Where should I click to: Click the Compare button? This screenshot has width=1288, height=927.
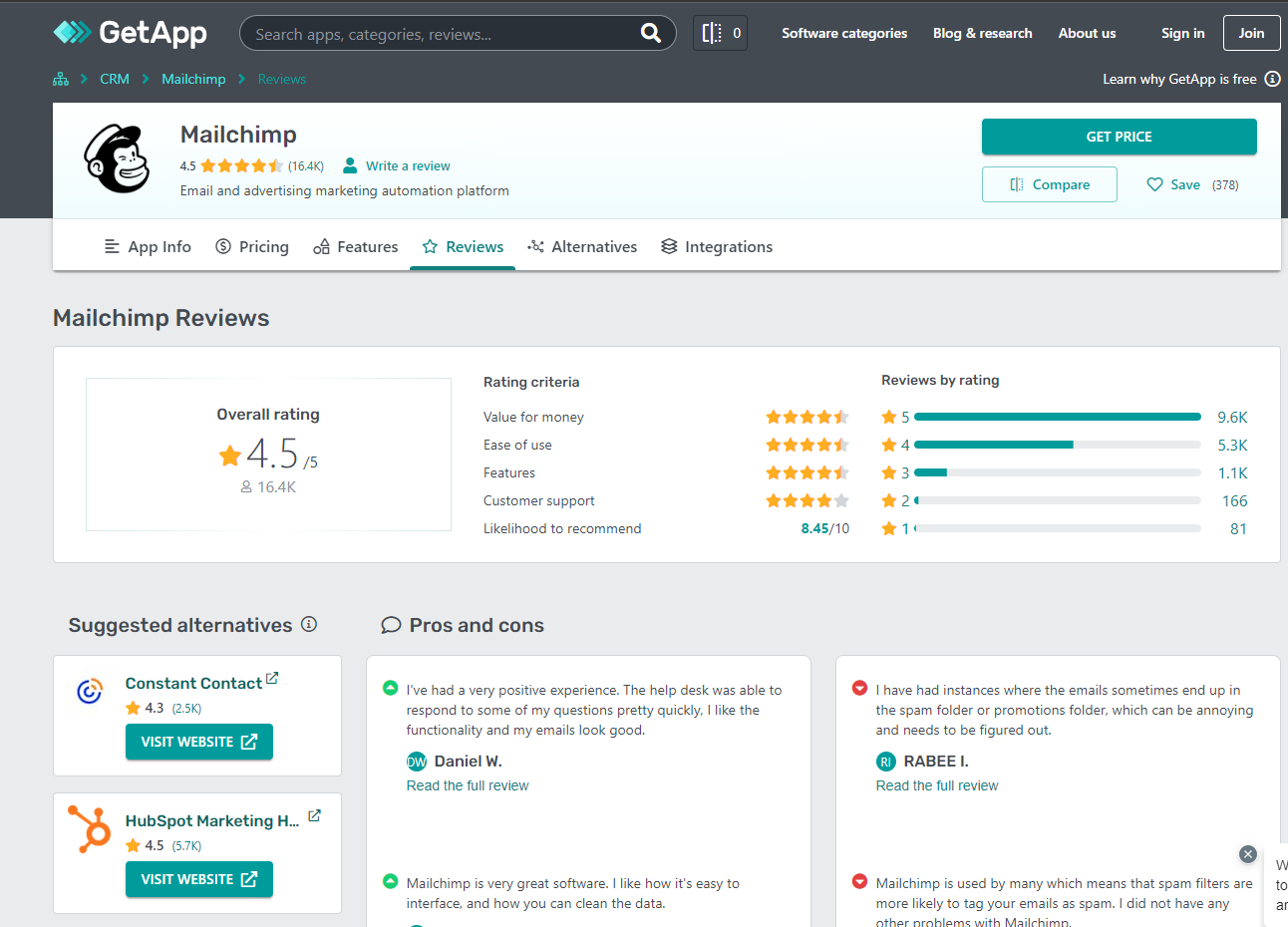[1049, 184]
